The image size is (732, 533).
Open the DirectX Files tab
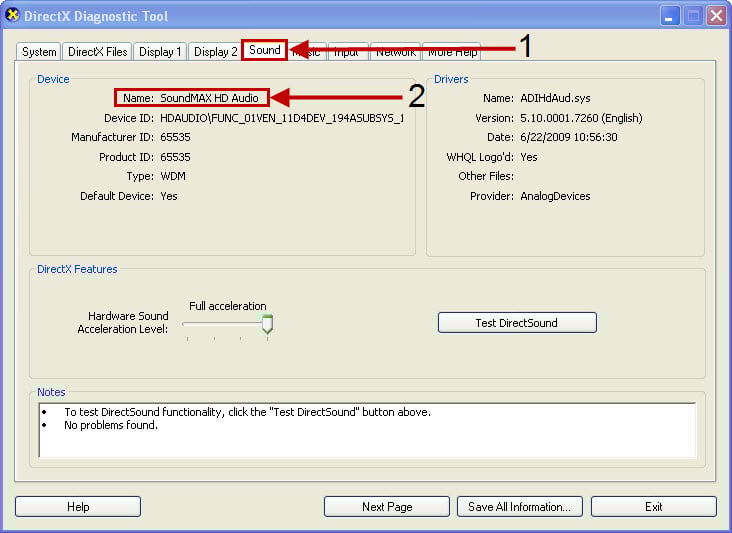98,52
